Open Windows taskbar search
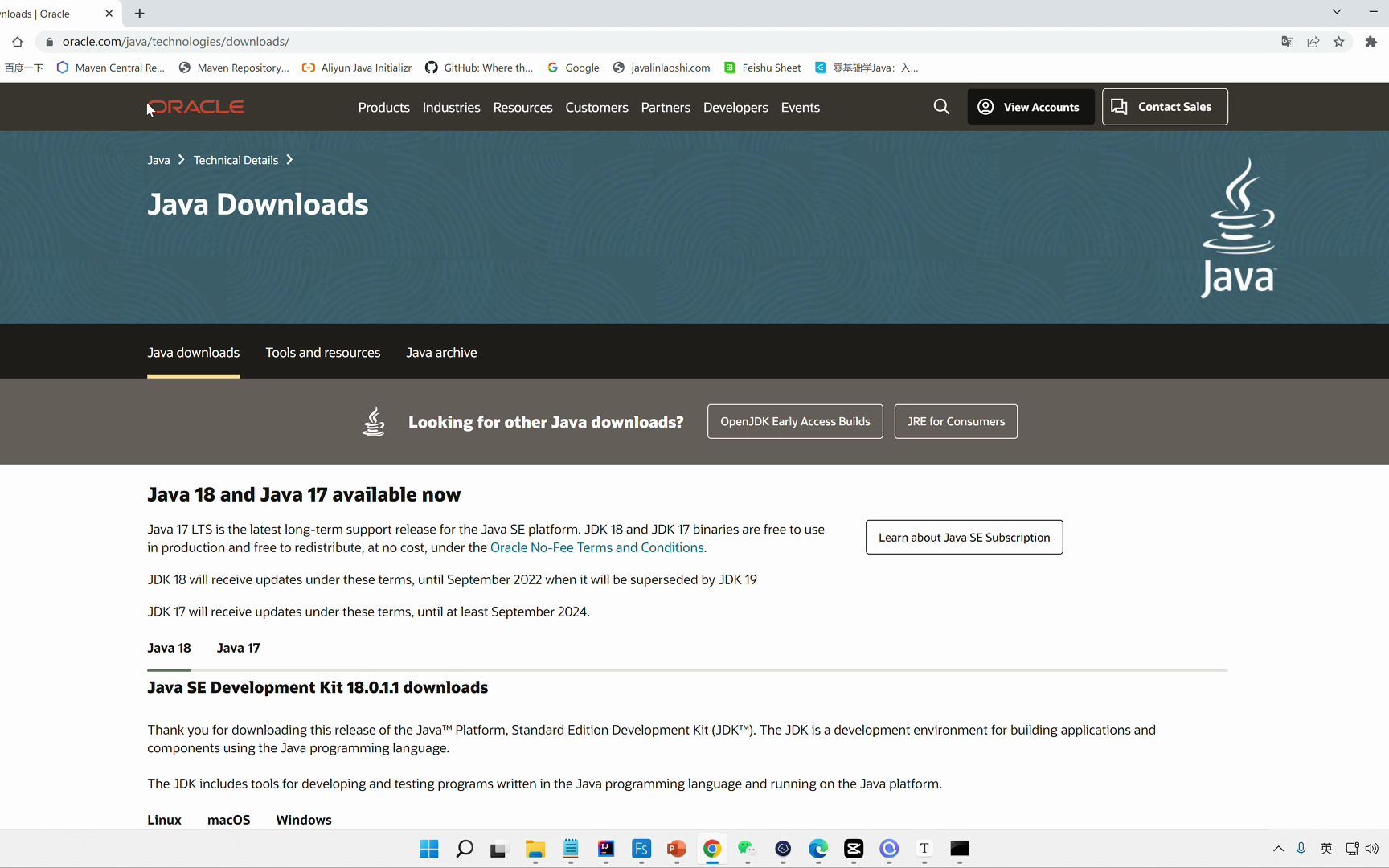 point(465,849)
